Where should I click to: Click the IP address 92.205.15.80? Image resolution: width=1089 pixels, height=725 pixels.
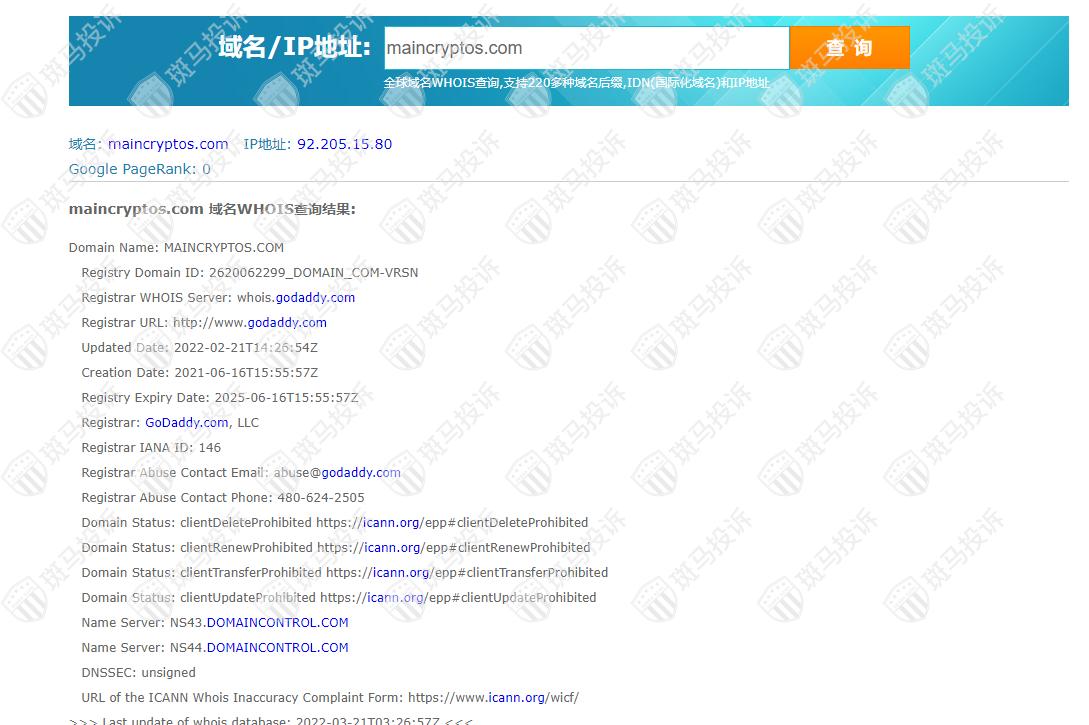coord(344,144)
